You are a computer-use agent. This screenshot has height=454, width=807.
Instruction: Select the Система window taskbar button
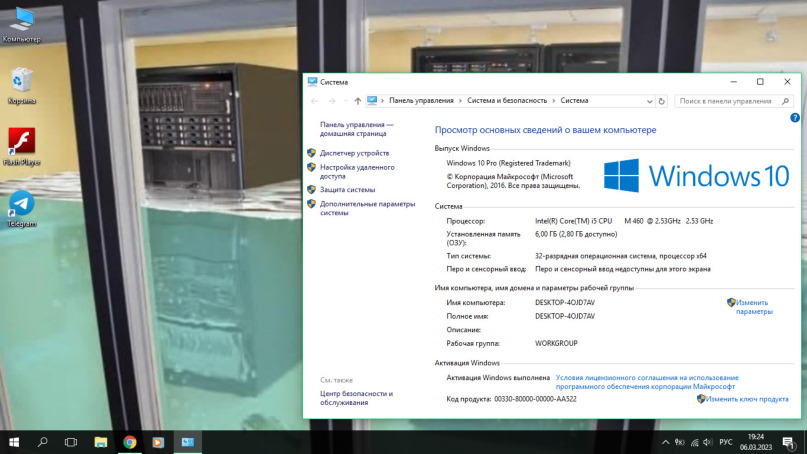[x=187, y=442]
